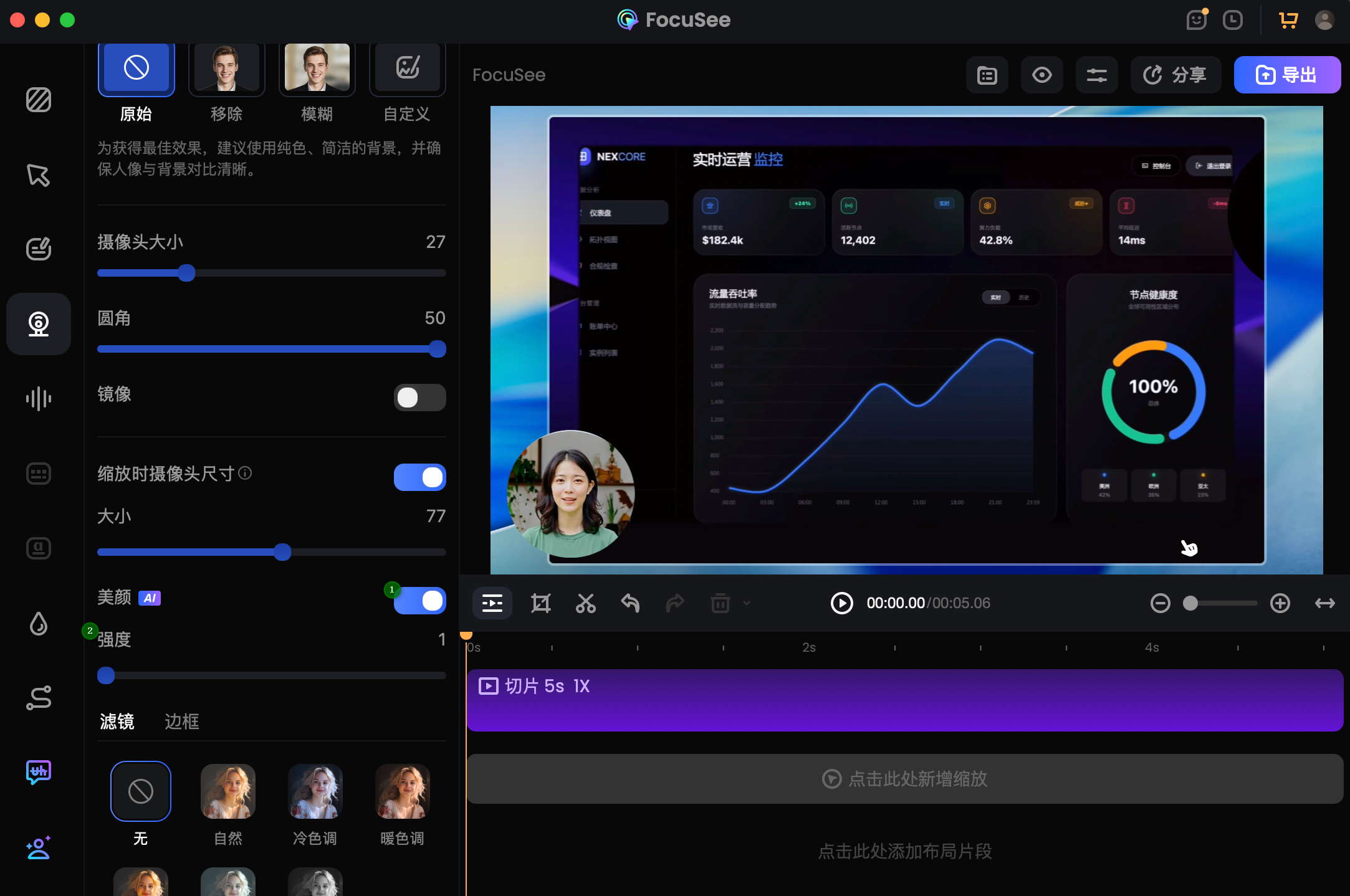Select the 原始 background option
Viewport: 1350px width, 896px height.
136,69
